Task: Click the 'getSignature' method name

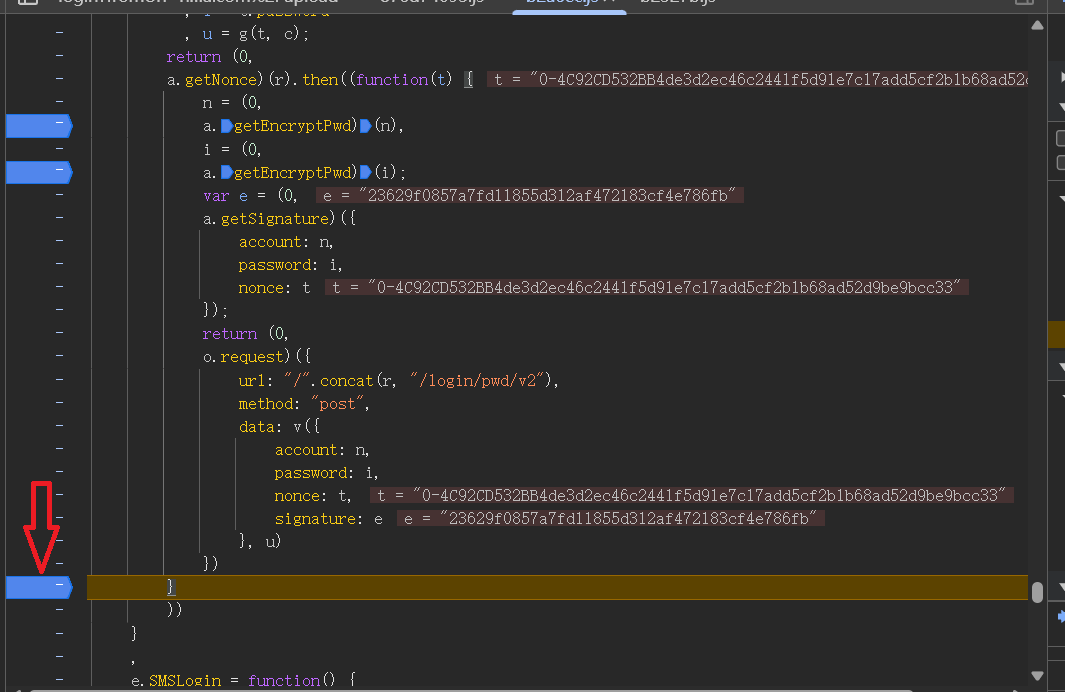Action: [x=275, y=219]
